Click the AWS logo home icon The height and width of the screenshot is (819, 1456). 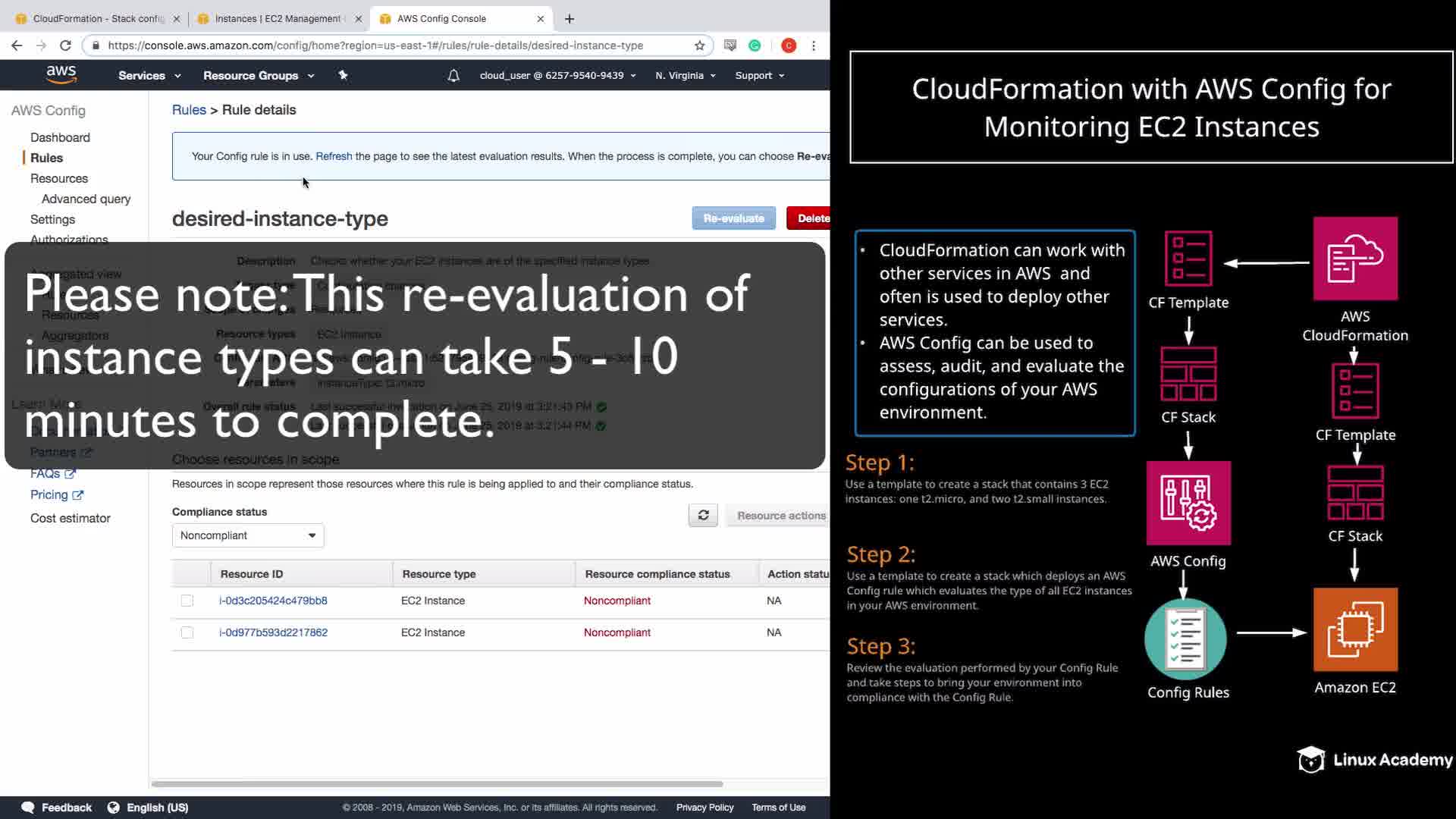[61, 74]
